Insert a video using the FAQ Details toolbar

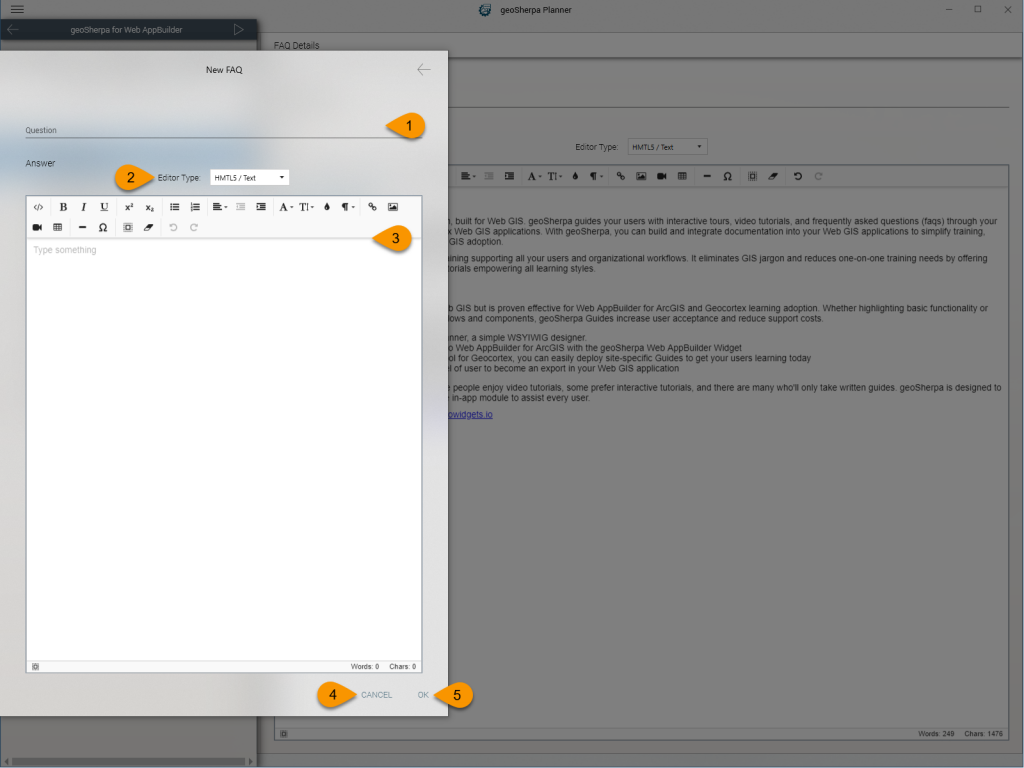[x=662, y=176]
